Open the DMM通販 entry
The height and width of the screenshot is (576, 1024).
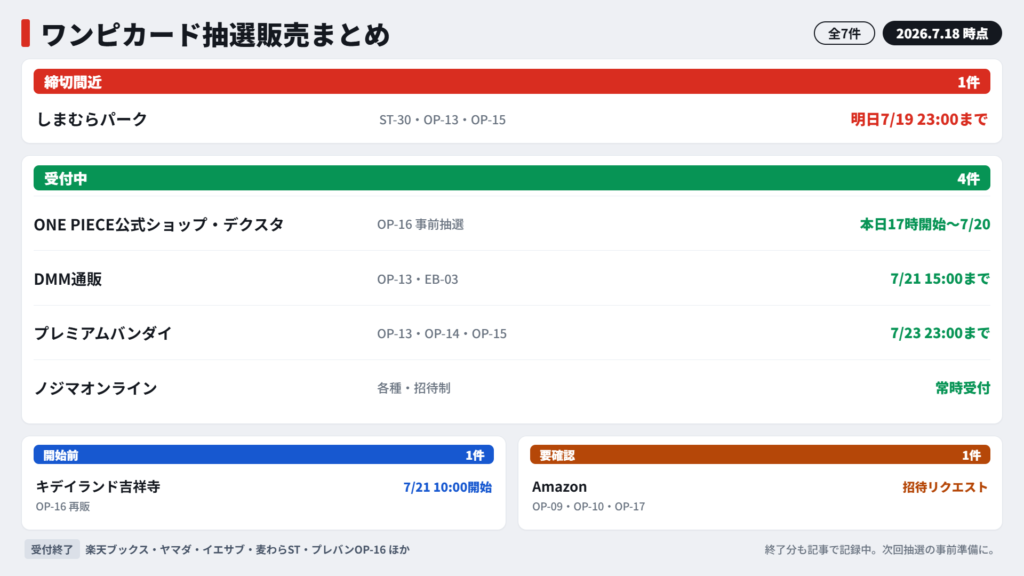click(x=68, y=279)
